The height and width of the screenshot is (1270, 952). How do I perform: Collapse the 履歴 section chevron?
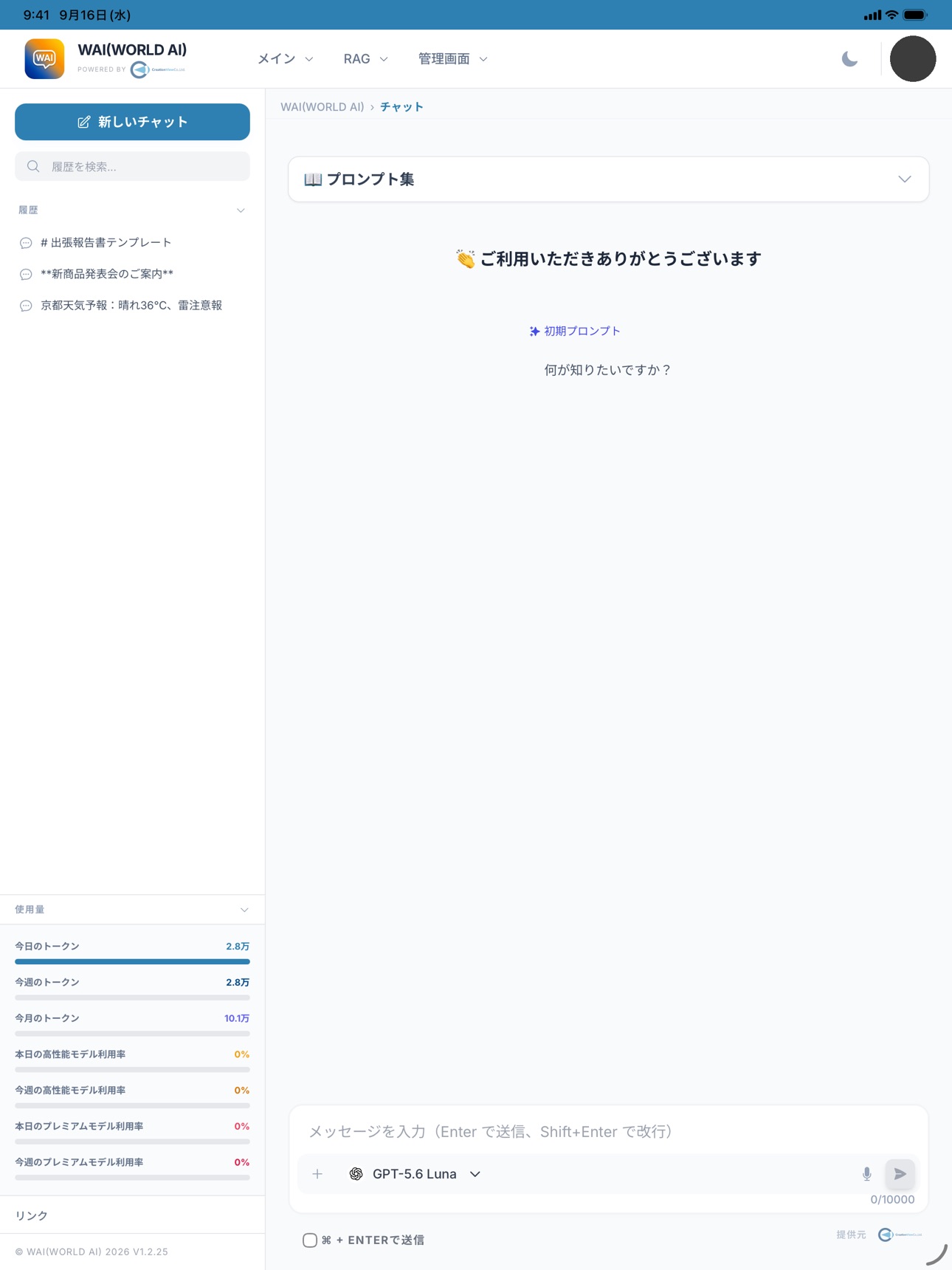(241, 210)
